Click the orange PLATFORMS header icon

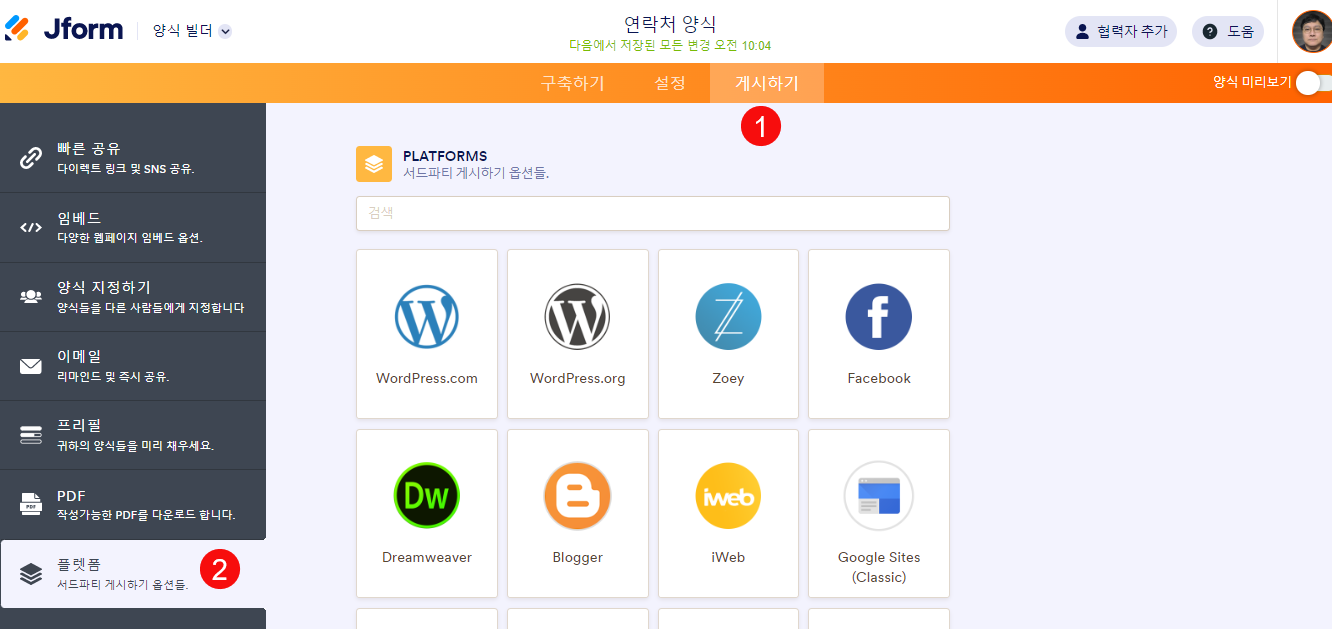[x=374, y=164]
